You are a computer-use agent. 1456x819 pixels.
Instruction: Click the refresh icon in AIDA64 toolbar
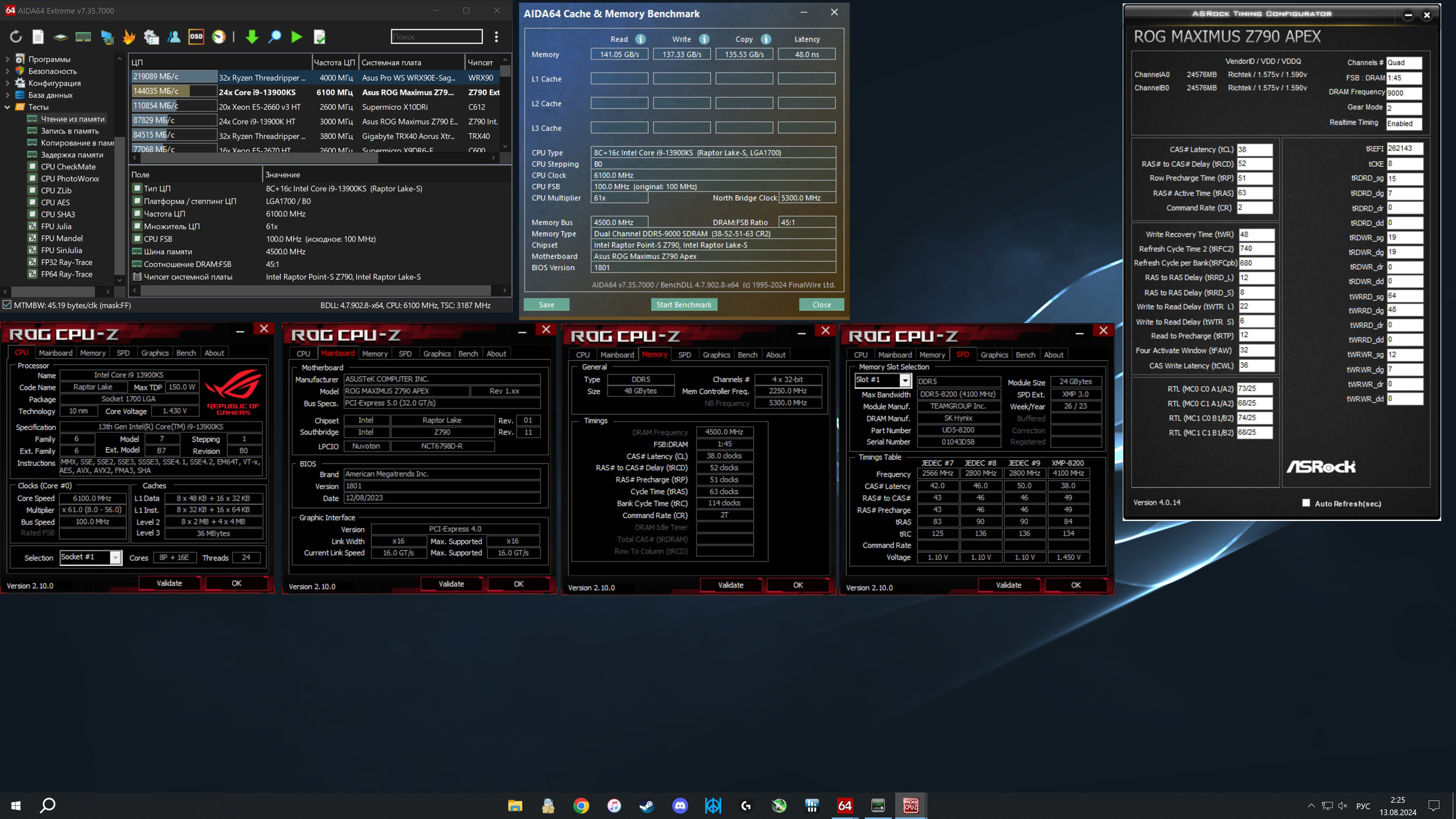pyautogui.click(x=15, y=37)
